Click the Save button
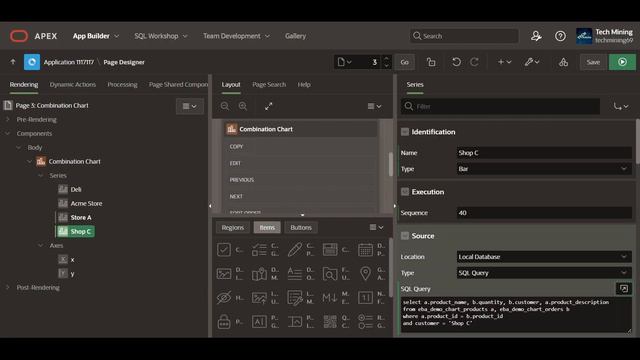The width and height of the screenshot is (640, 360). (x=593, y=62)
